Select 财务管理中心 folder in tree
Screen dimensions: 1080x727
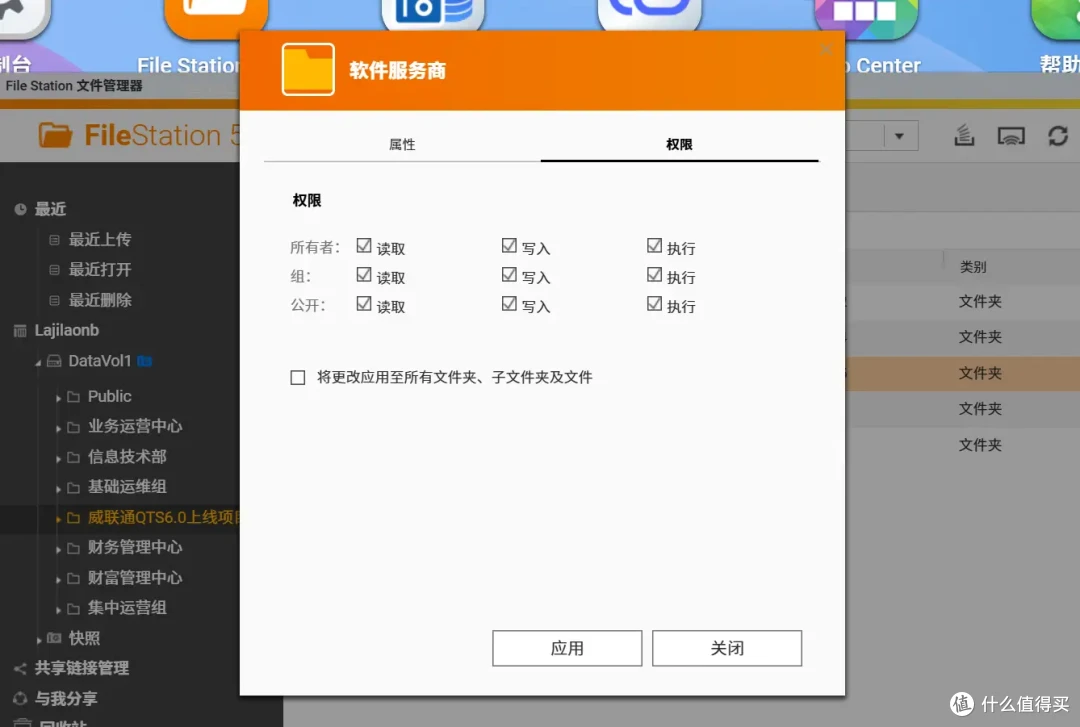(x=135, y=547)
